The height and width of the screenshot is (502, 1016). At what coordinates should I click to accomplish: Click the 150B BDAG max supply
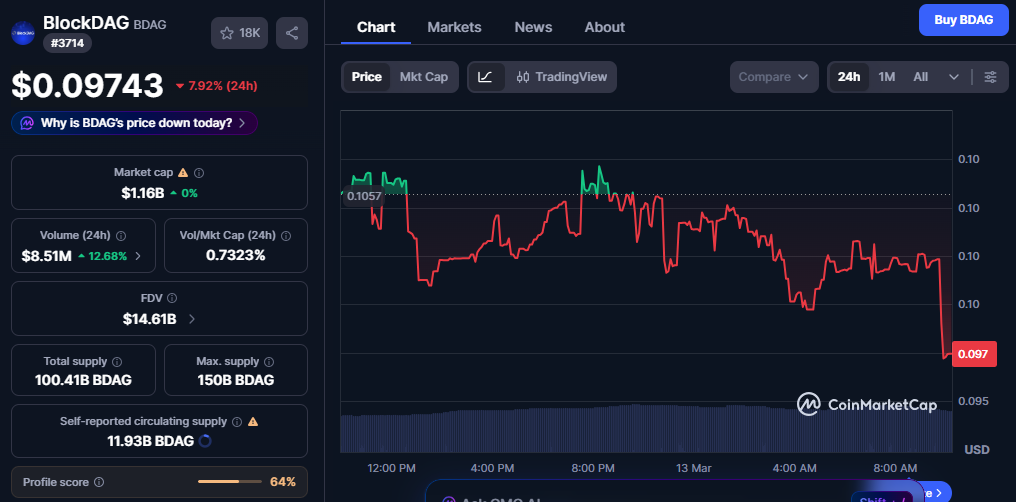236,380
